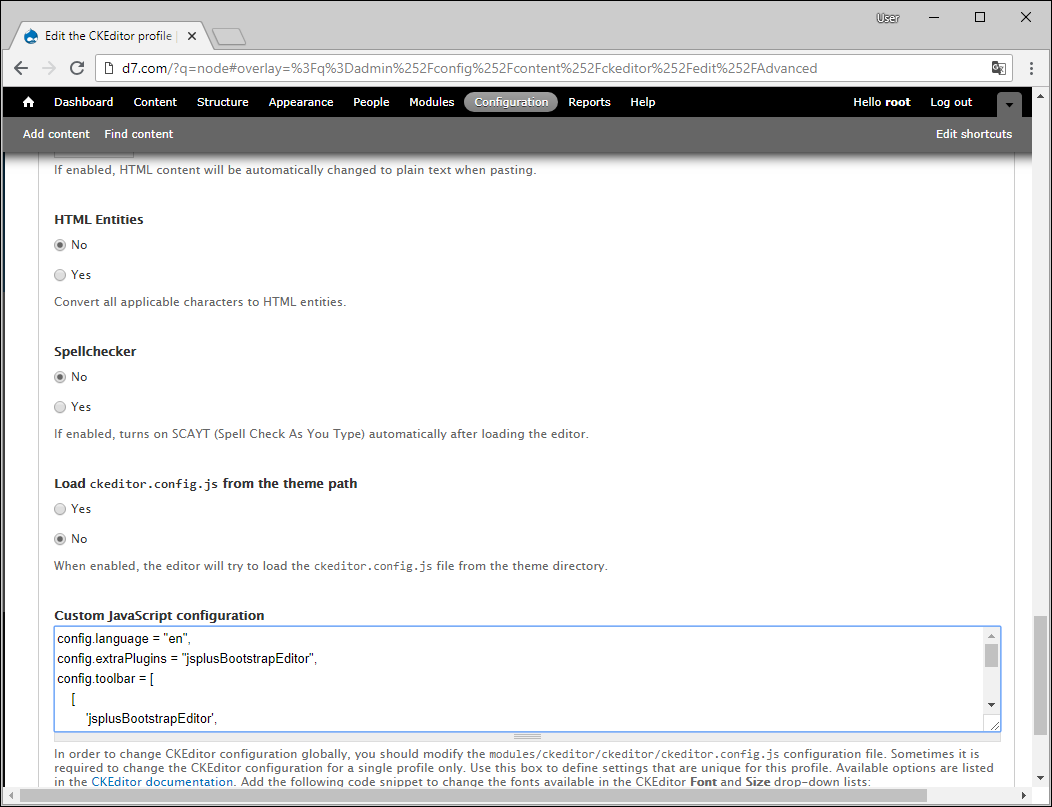Enable loading ckeditor.config.js from the theme path
1052x807 pixels.
click(x=60, y=509)
